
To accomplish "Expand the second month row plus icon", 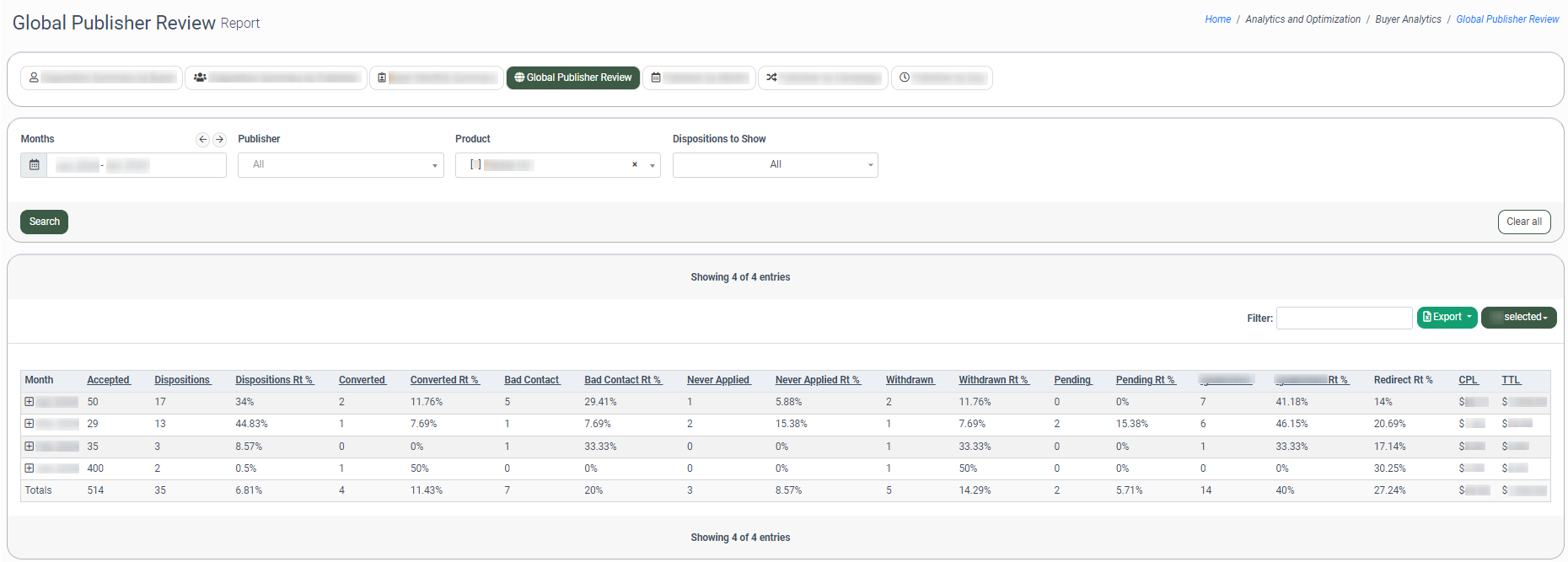I will click(x=29, y=424).
